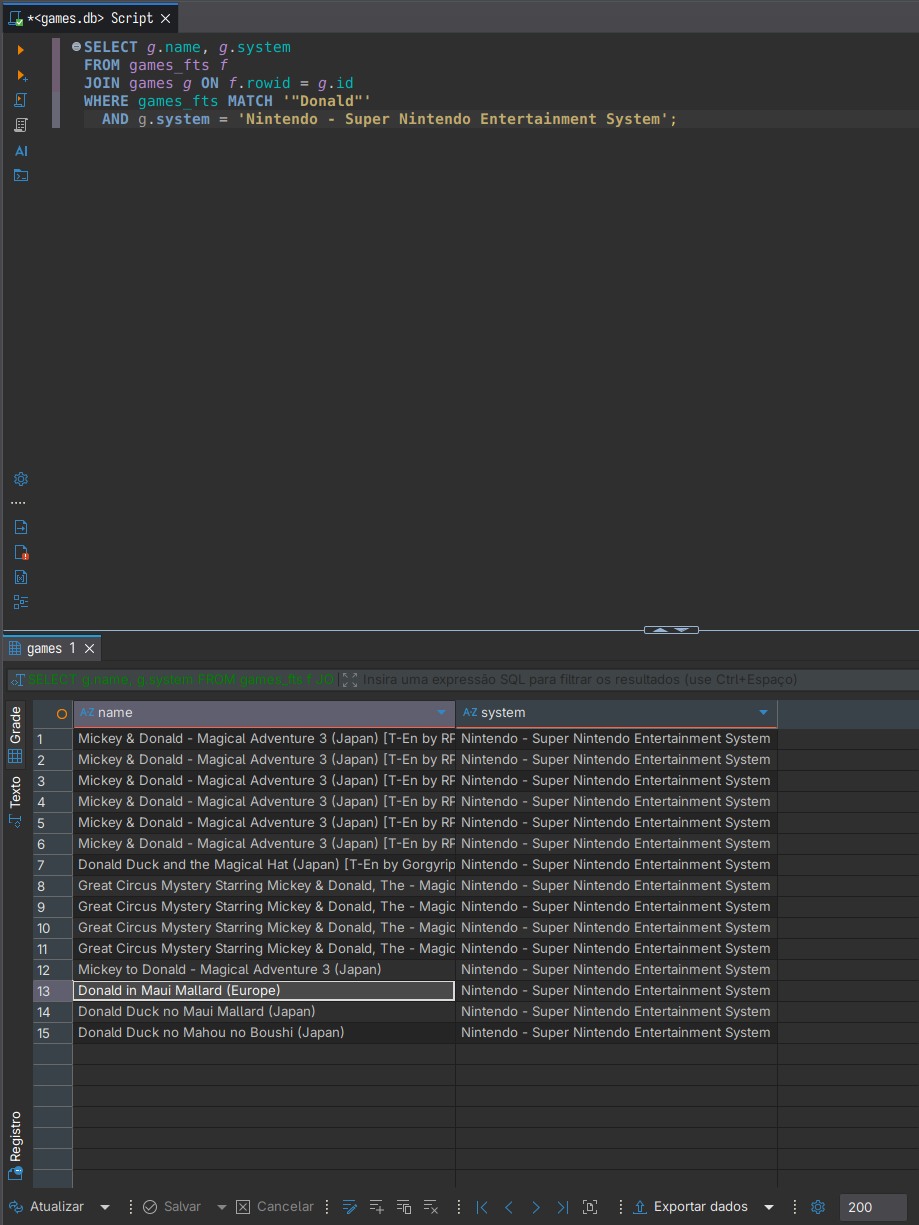Expand the filter panel icon
Image resolution: width=919 pixels, height=1225 pixels.
[350, 679]
